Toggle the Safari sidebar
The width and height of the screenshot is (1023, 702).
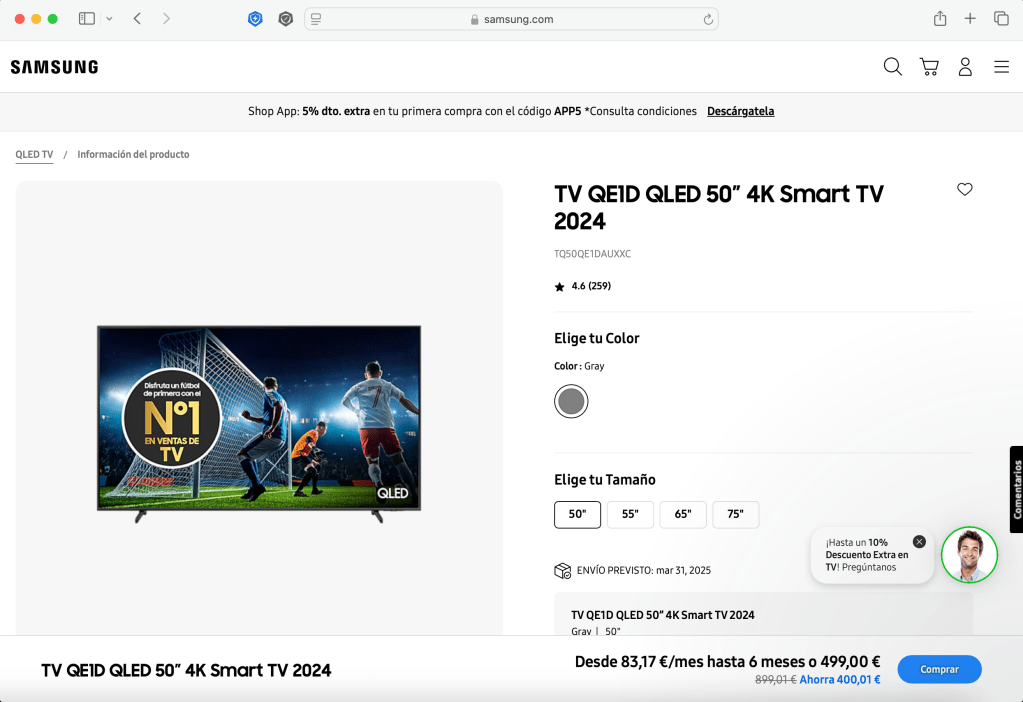pyautogui.click(x=87, y=19)
